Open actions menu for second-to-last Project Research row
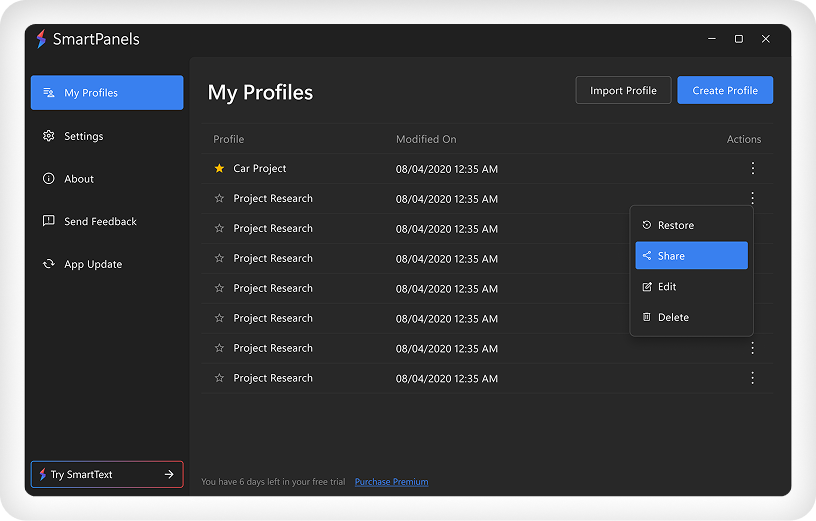The width and height of the screenshot is (816, 521). tap(753, 348)
